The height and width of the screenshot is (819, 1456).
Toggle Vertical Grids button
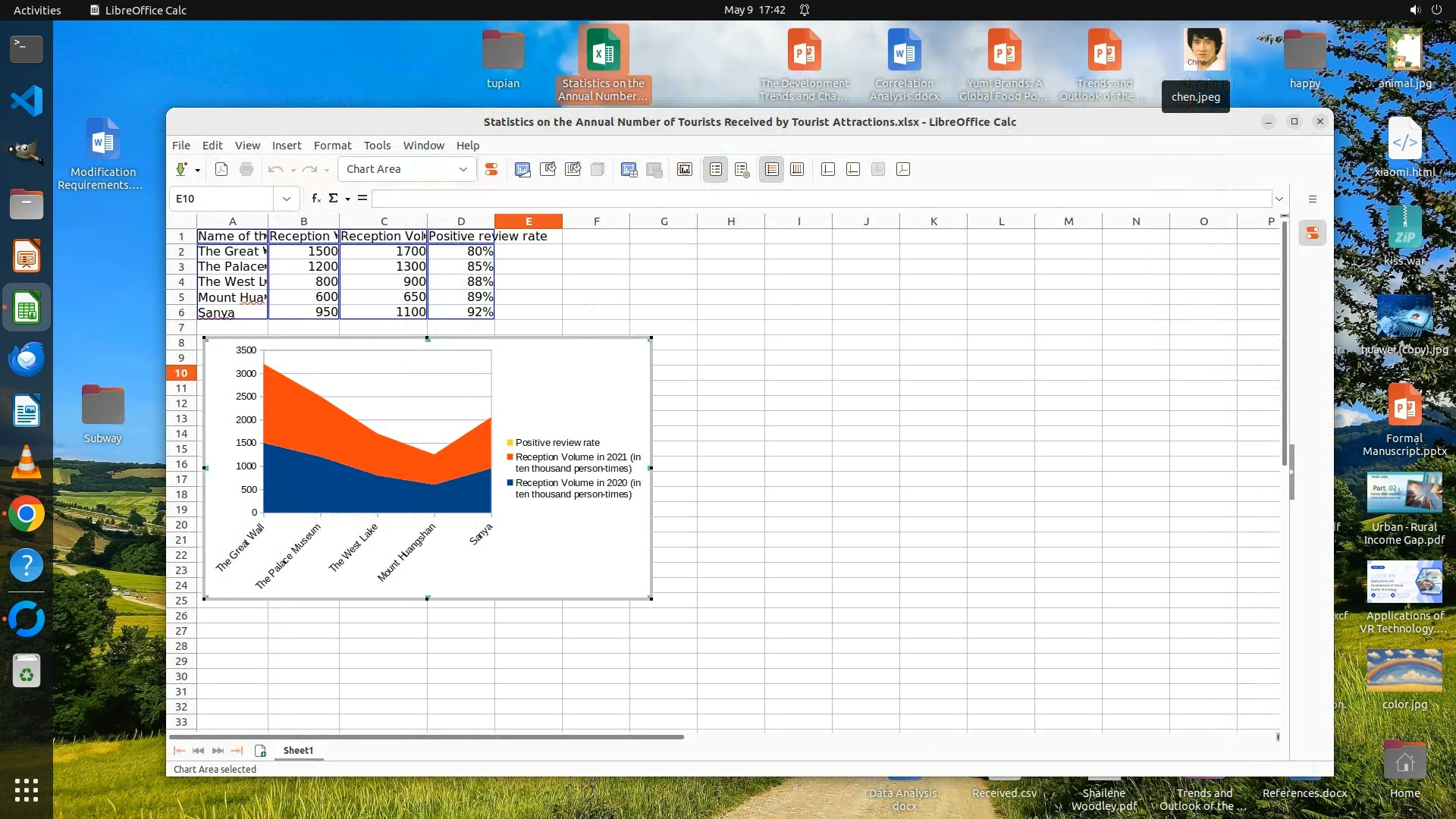[x=797, y=169]
